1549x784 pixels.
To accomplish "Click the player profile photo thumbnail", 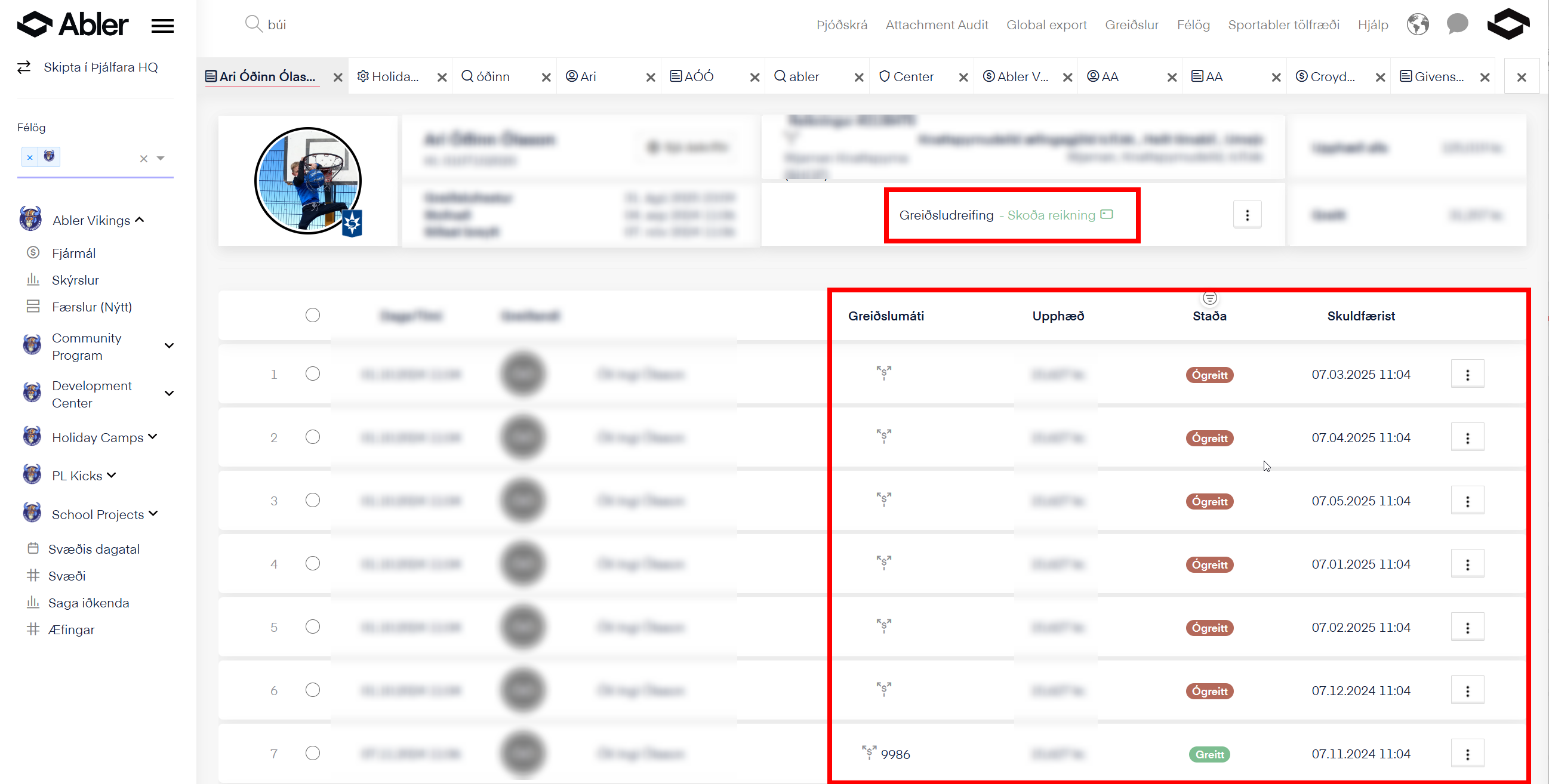I will click(x=308, y=180).
